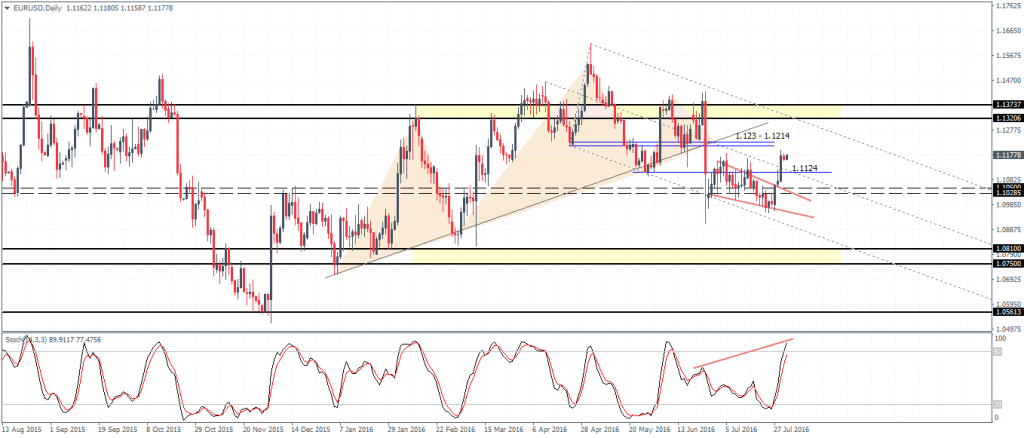This screenshot has height=438, width=1024.
Task: Click the 15 Mar 2016 date label
Action: pos(502,430)
